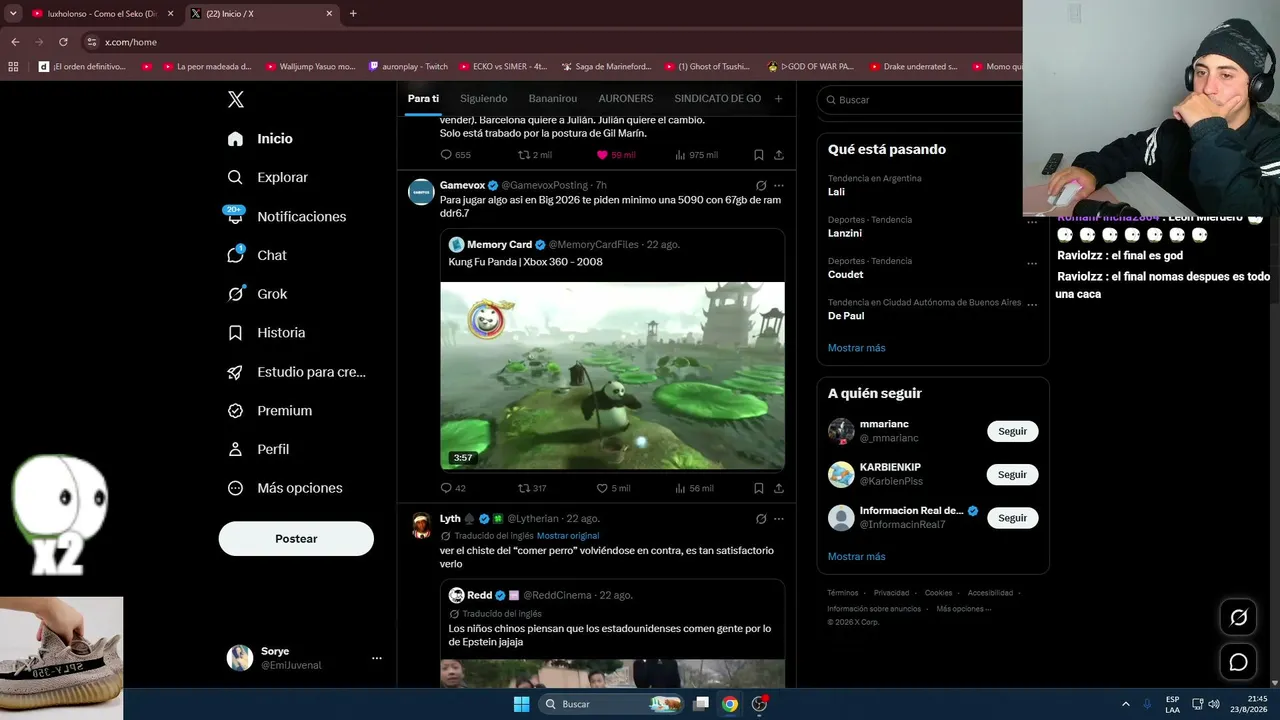
Task: Expand Más opciones in the sidebar
Action: (x=285, y=488)
